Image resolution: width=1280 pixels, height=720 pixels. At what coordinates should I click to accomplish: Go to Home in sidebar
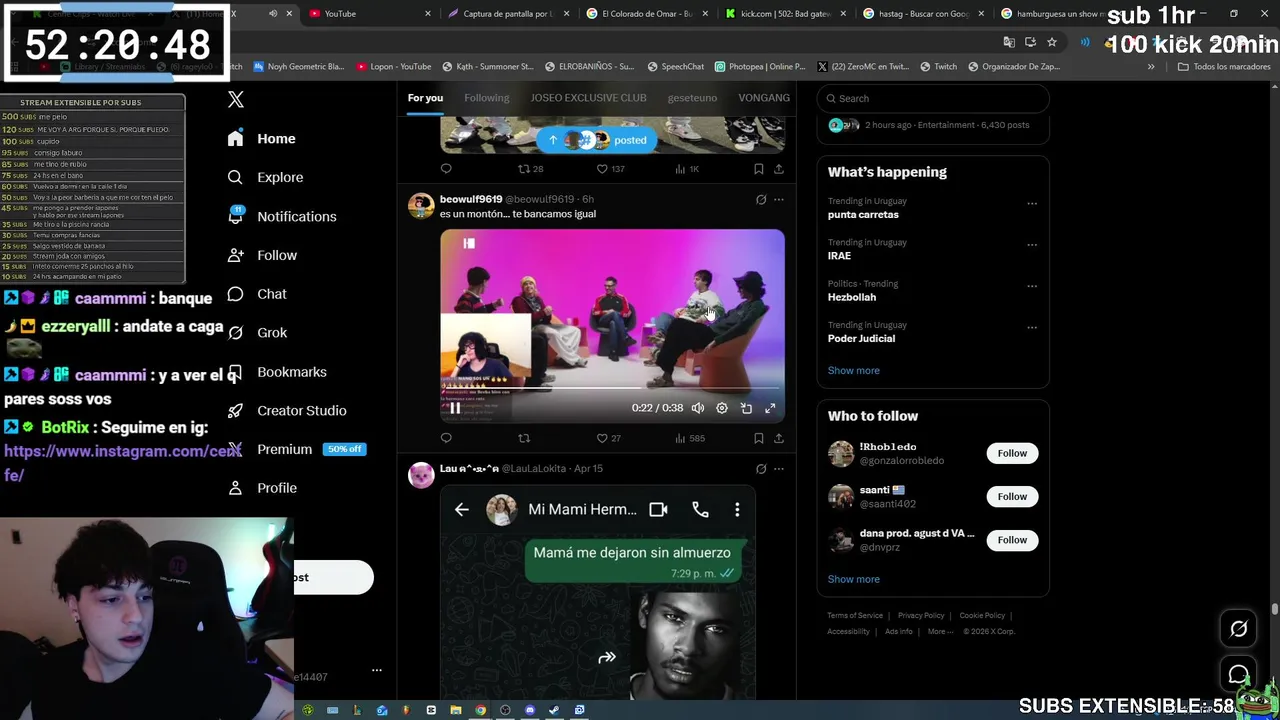pos(261,139)
